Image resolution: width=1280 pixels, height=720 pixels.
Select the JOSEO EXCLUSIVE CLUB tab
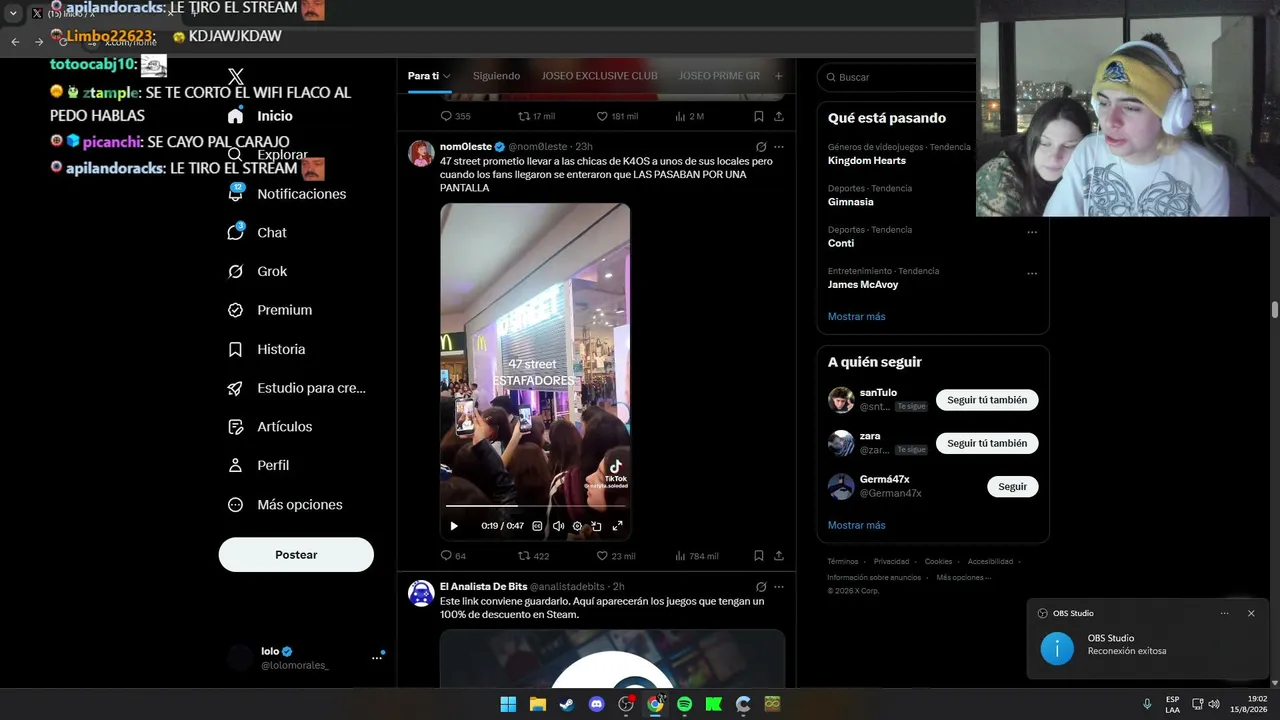click(599, 76)
